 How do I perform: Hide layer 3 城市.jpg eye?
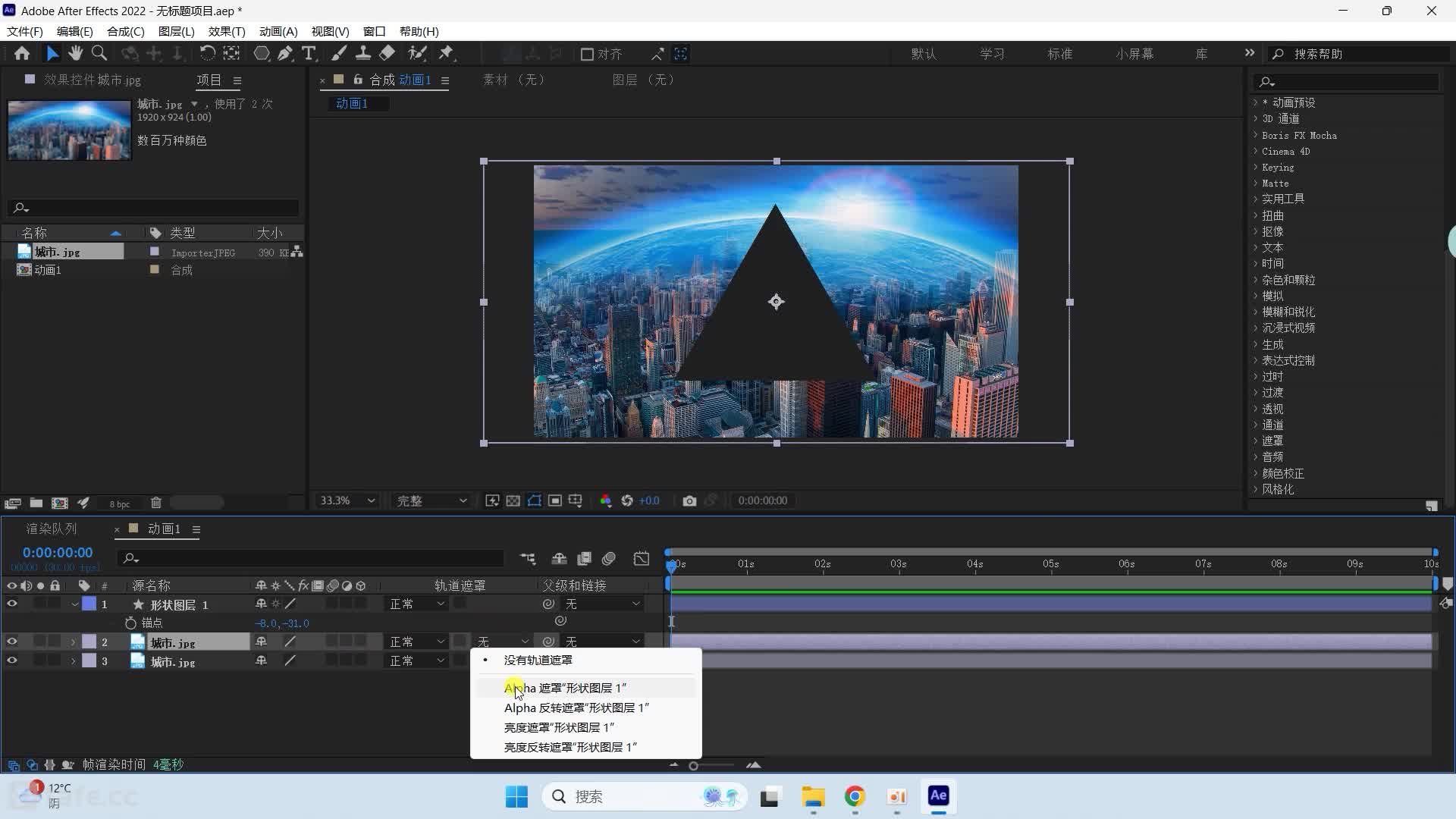pos(11,661)
